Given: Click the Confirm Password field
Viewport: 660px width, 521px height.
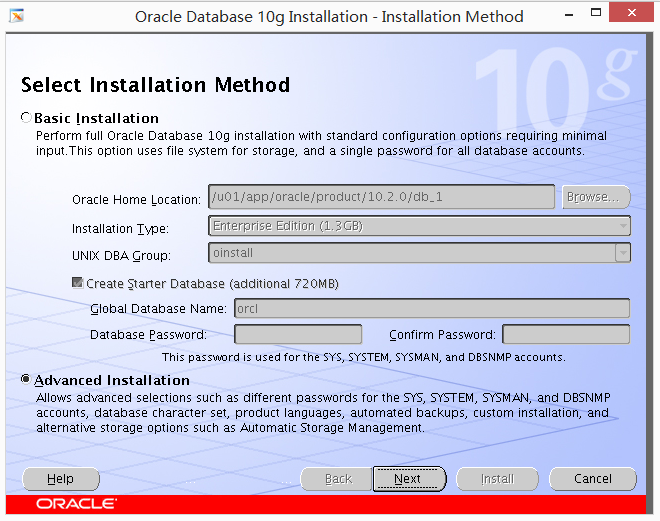Looking at the screenshot, I should (566, 334).
